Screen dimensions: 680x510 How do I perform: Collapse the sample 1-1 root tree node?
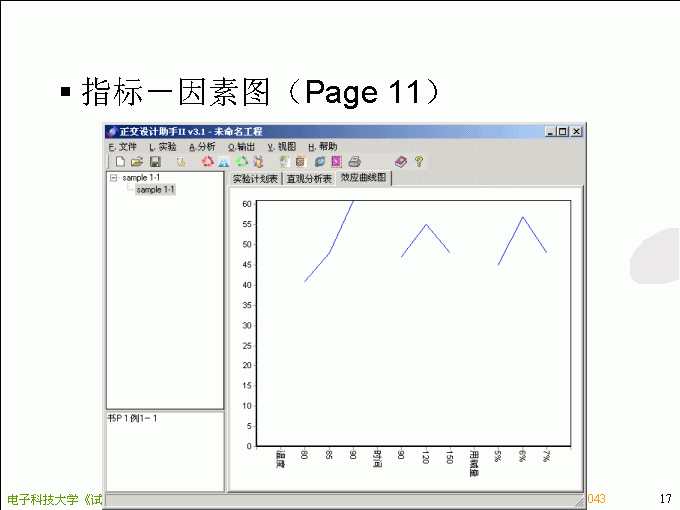(114, 178)
